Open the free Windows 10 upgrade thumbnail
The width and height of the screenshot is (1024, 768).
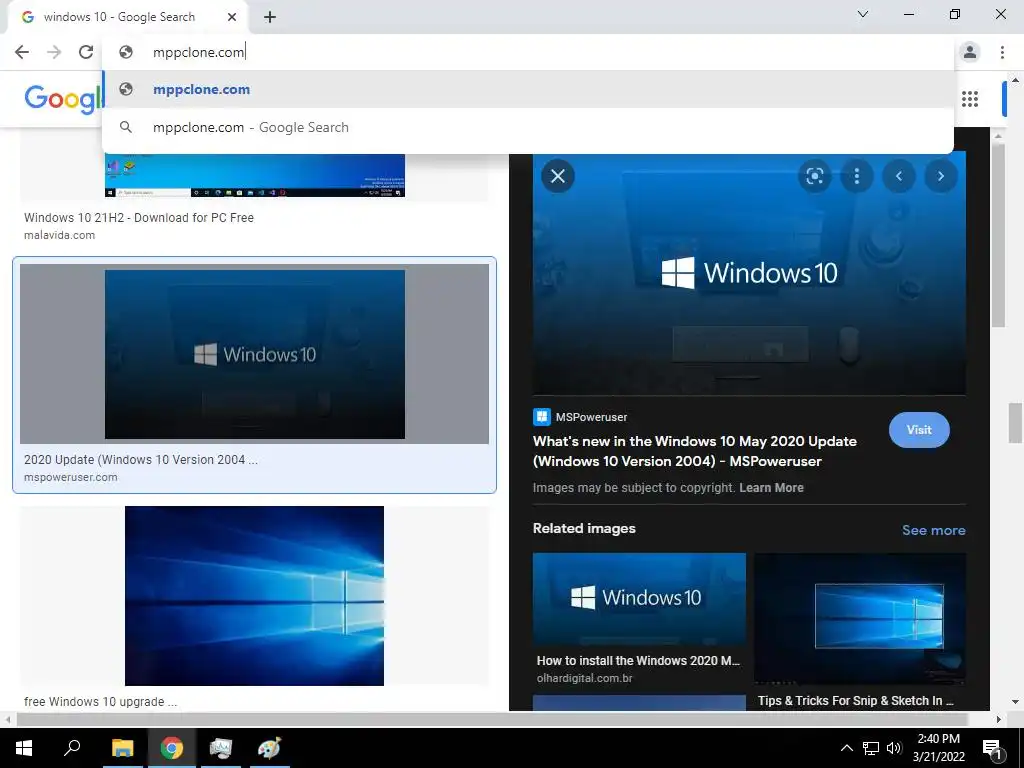(254, 596)
